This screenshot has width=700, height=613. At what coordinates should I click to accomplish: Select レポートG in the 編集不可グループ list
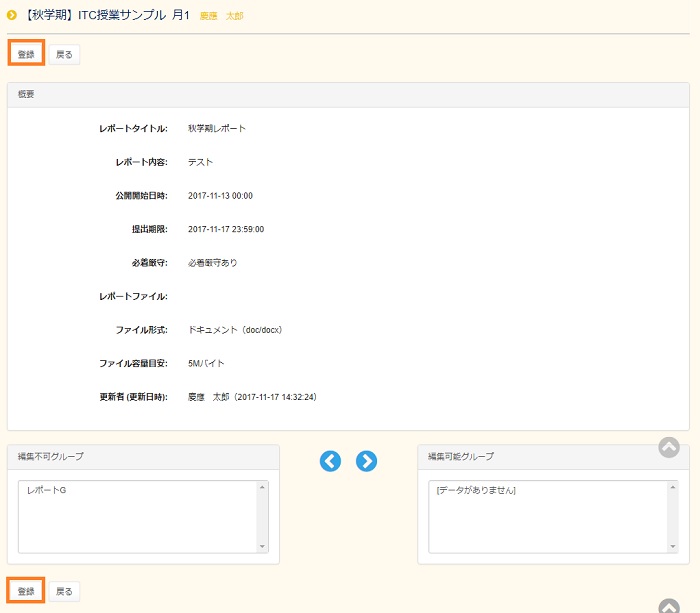pos(47,491)
